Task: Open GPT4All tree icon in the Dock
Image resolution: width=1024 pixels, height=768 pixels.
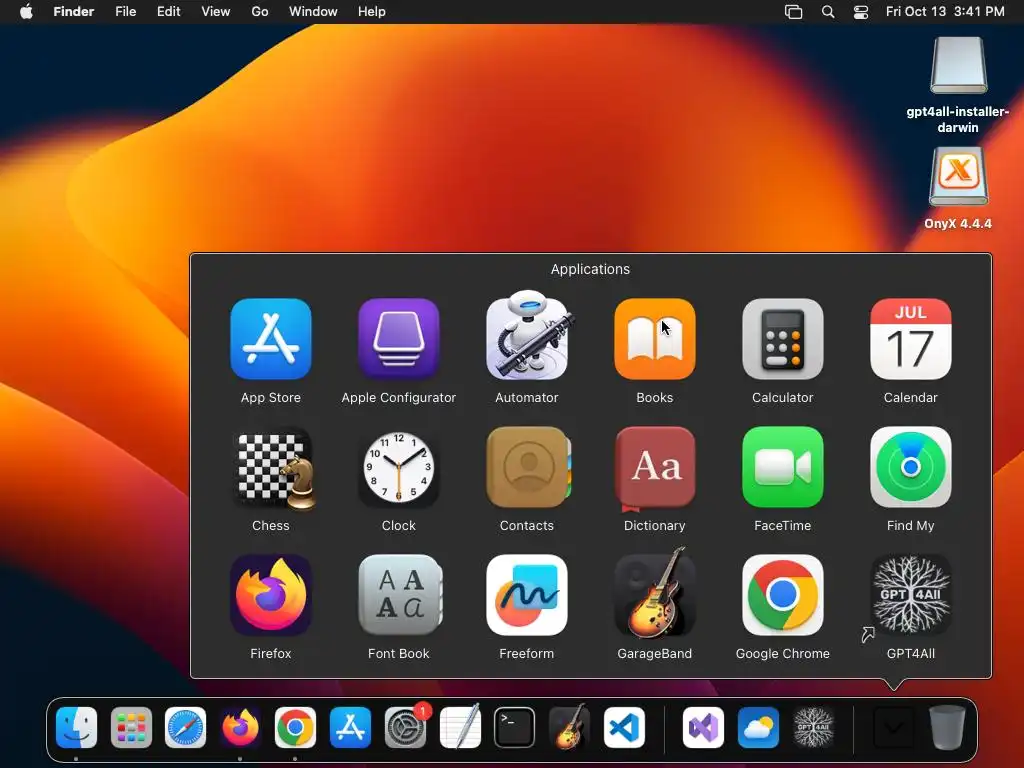Action: [x=813, y=727]
